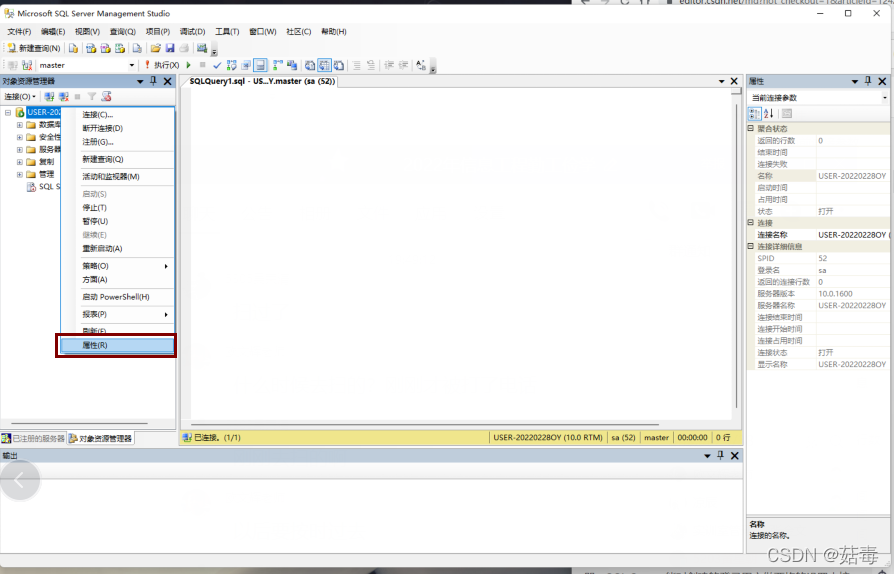Choose 重新启动(A) in the context menu

click(x=117, y=249)
